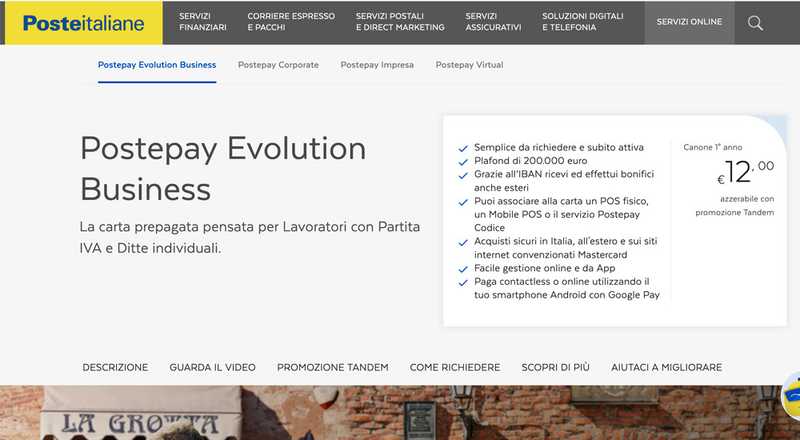Viewport: 800px width, 440px height.
Task: Switch to the Postepay Impresa tab
Action: (x=377, y=65)
